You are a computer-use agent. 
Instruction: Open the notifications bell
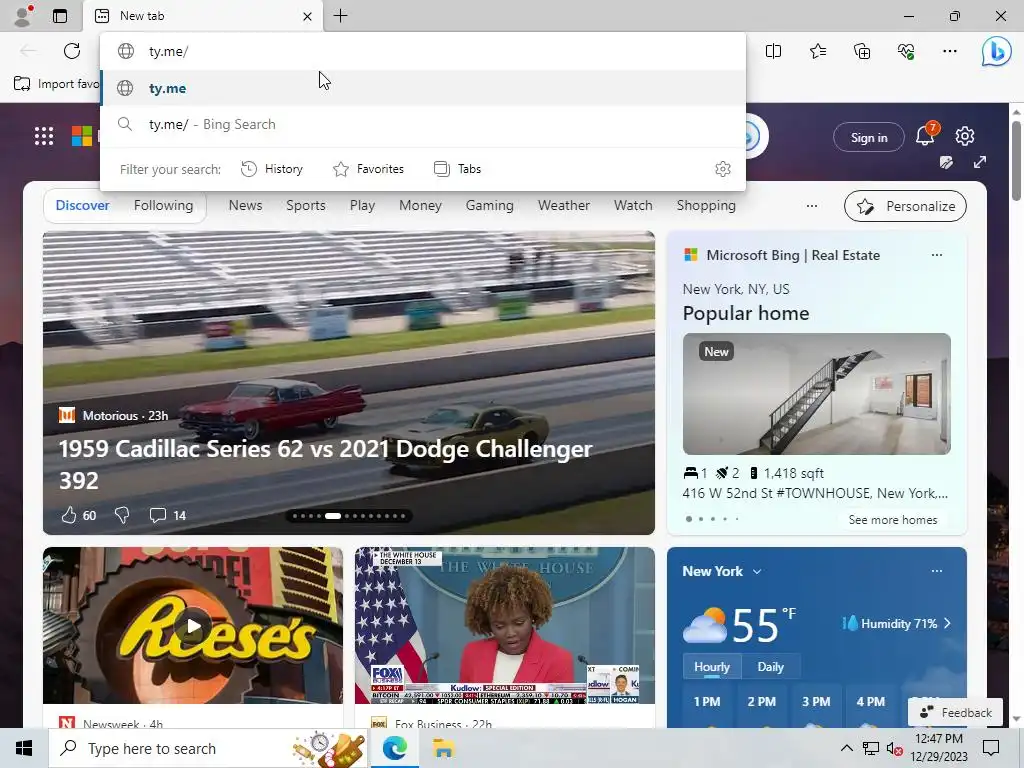[x=925, y=136]
